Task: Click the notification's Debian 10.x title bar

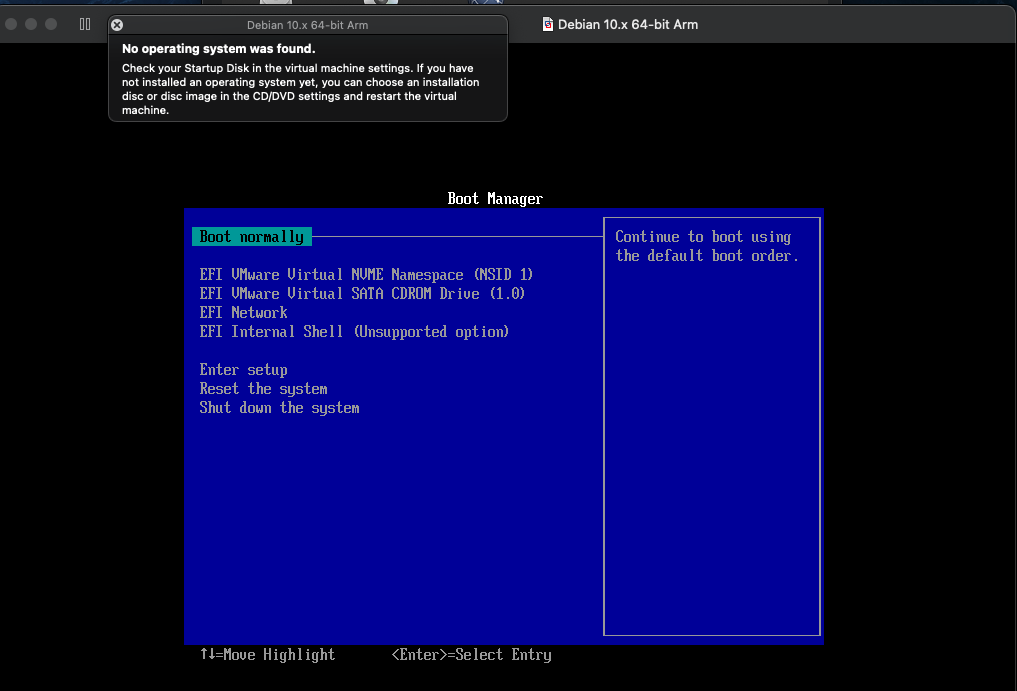Action: click(x=307, y=25)
